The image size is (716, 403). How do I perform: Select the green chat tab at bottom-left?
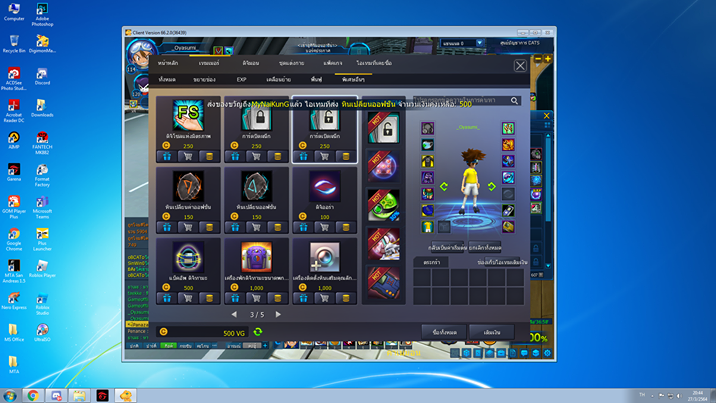tap(168, 346)
